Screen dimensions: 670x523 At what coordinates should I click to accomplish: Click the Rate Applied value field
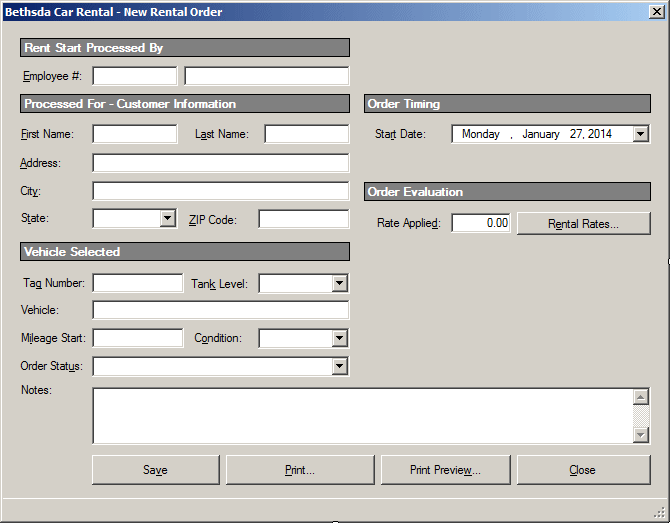481,223
